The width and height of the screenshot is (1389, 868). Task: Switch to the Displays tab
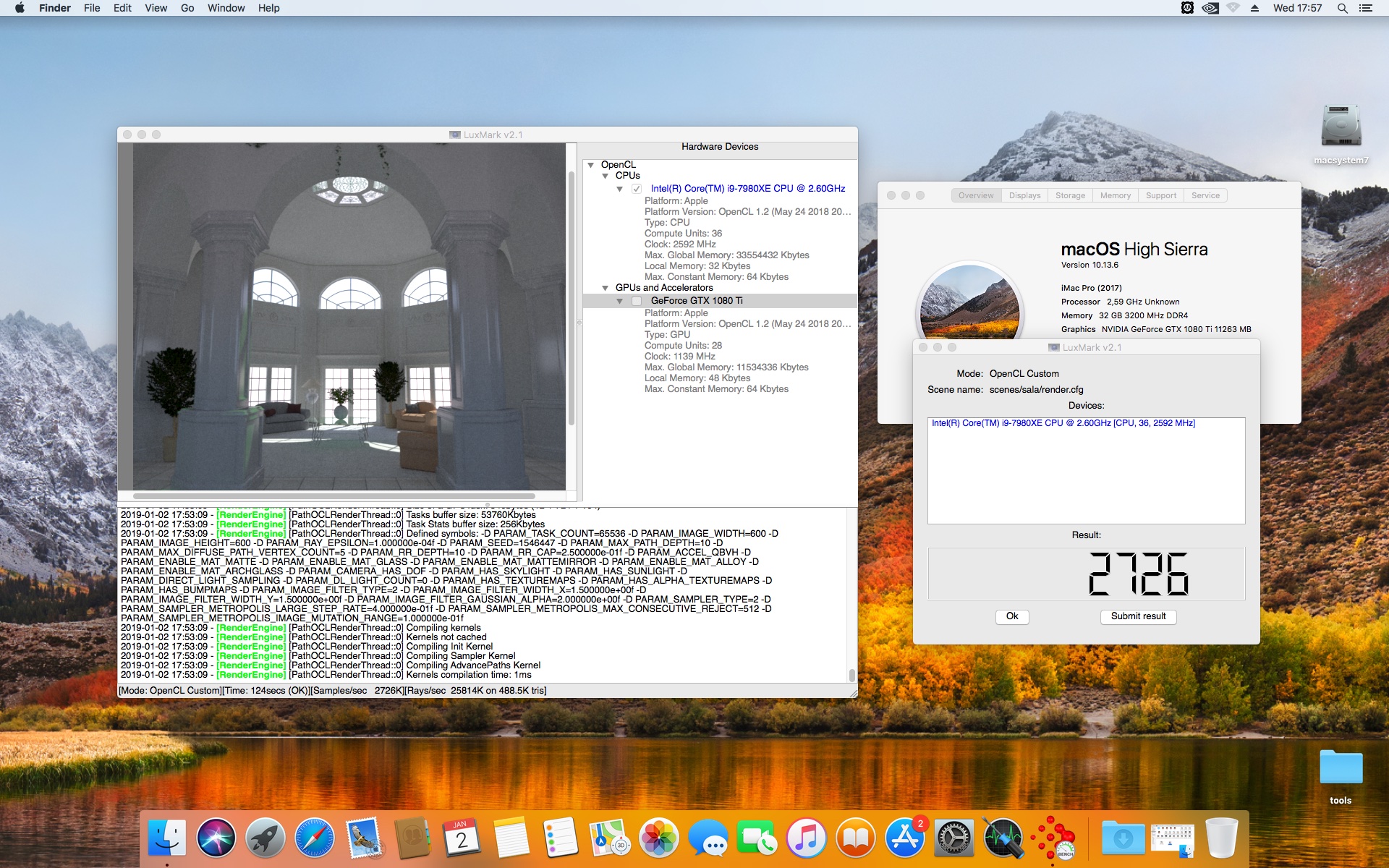point(1024,195)
